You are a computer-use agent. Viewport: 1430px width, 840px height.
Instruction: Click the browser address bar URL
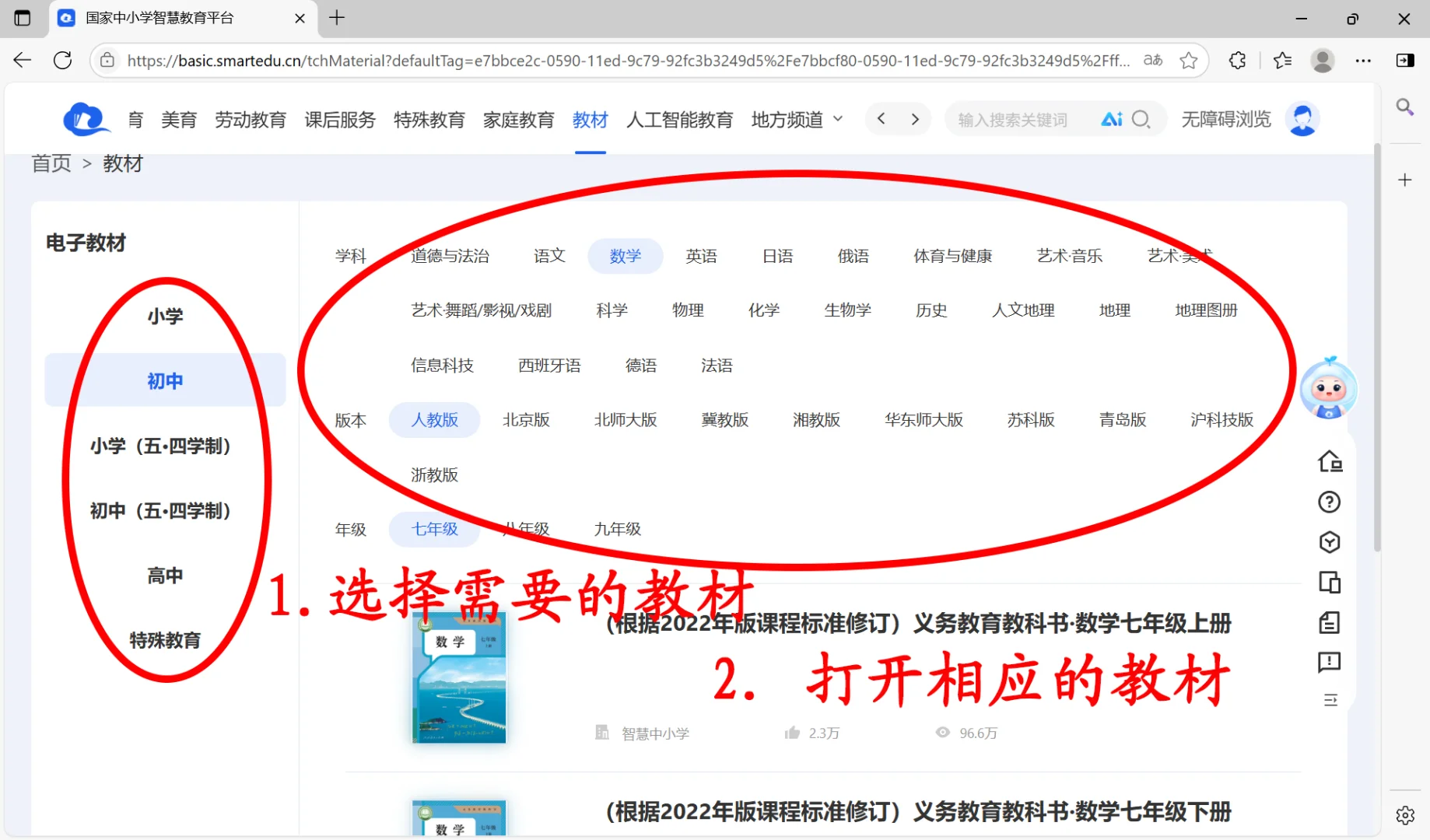(628, 61)
